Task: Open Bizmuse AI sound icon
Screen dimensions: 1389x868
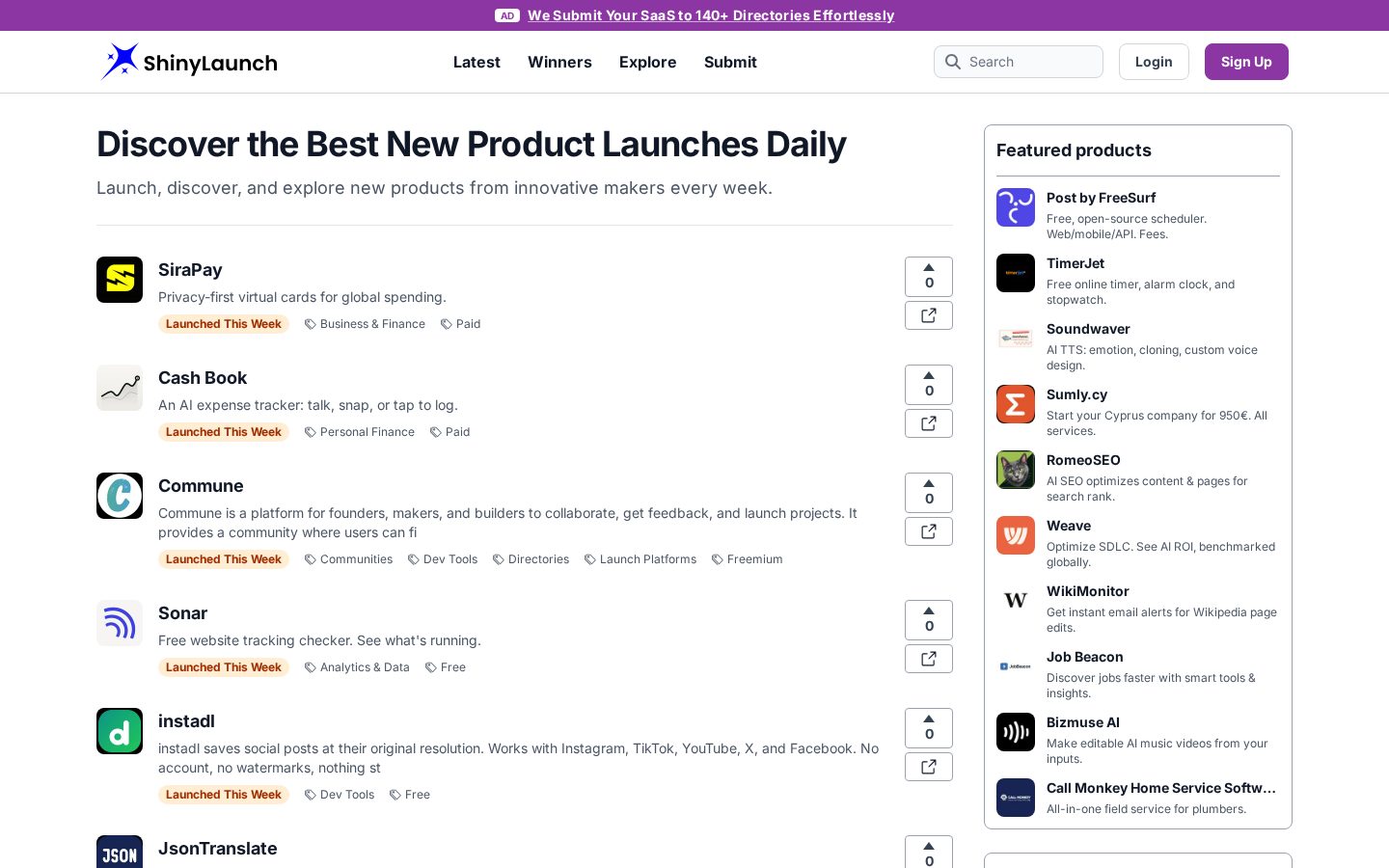Action: click(x=1016, y=732)
